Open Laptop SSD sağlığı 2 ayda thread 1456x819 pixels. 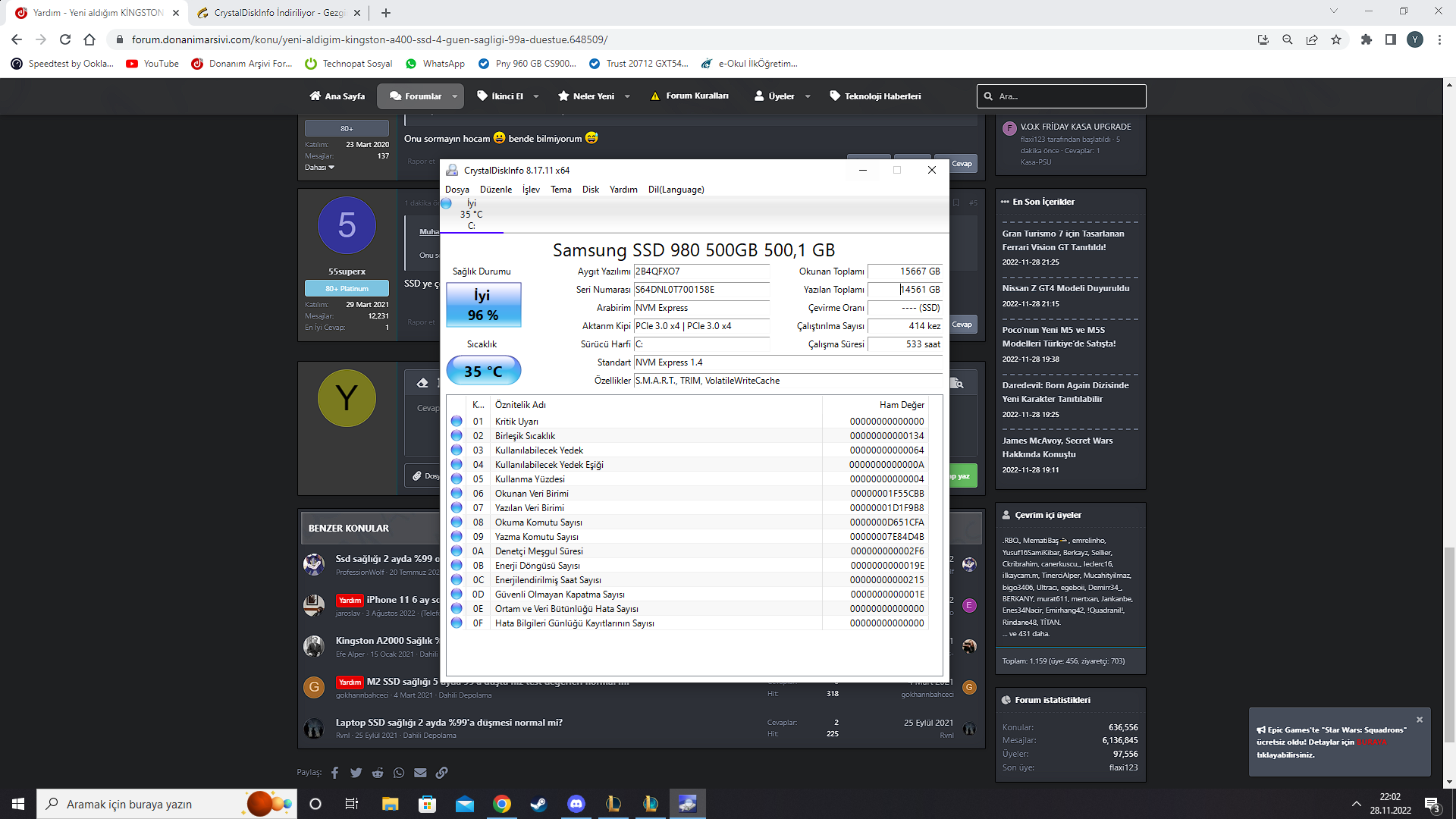pyautogui.click(x=449, y=723)
